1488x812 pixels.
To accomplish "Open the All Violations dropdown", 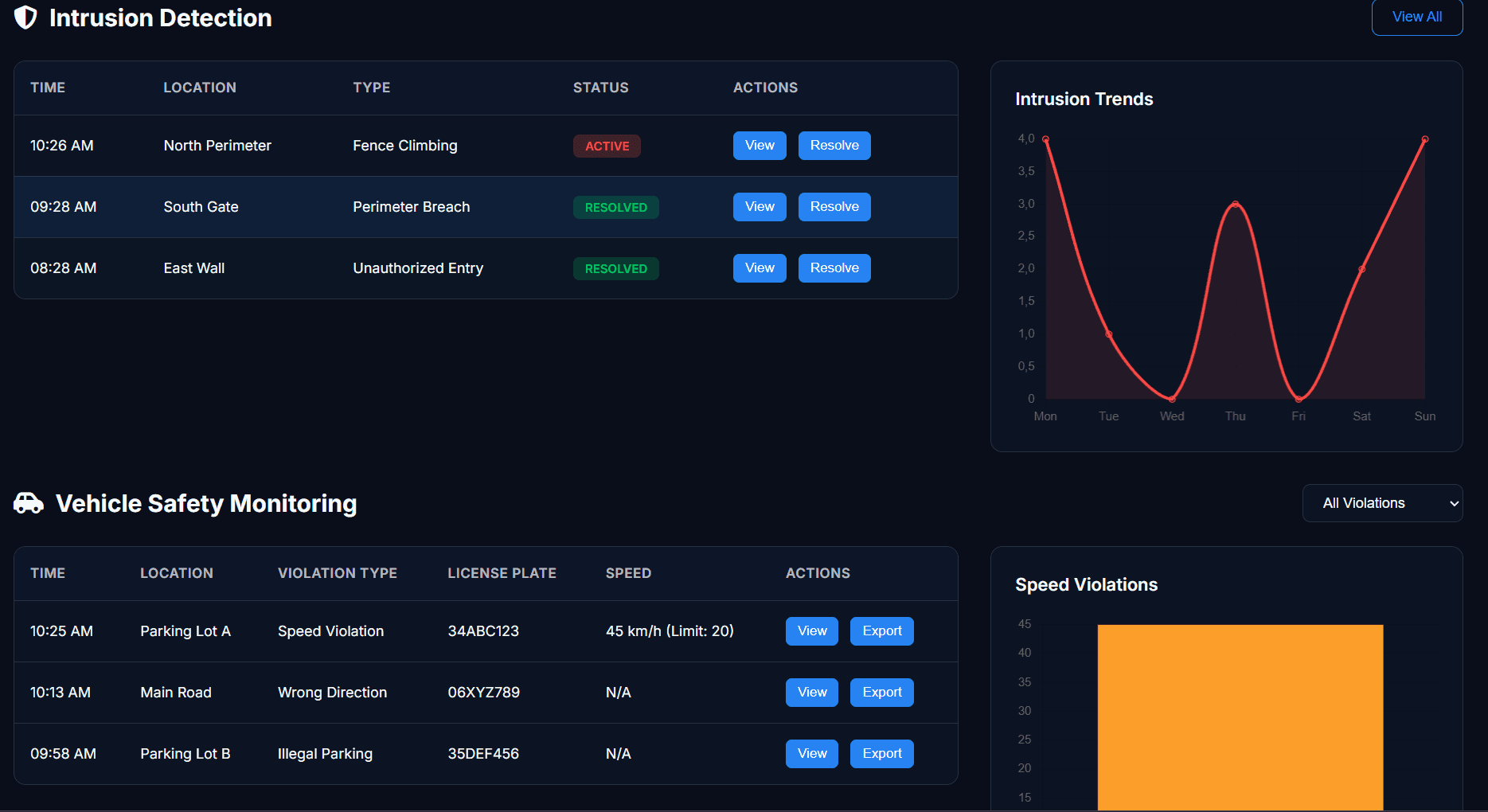I will pyautogui.click(x=1382, y=503).
